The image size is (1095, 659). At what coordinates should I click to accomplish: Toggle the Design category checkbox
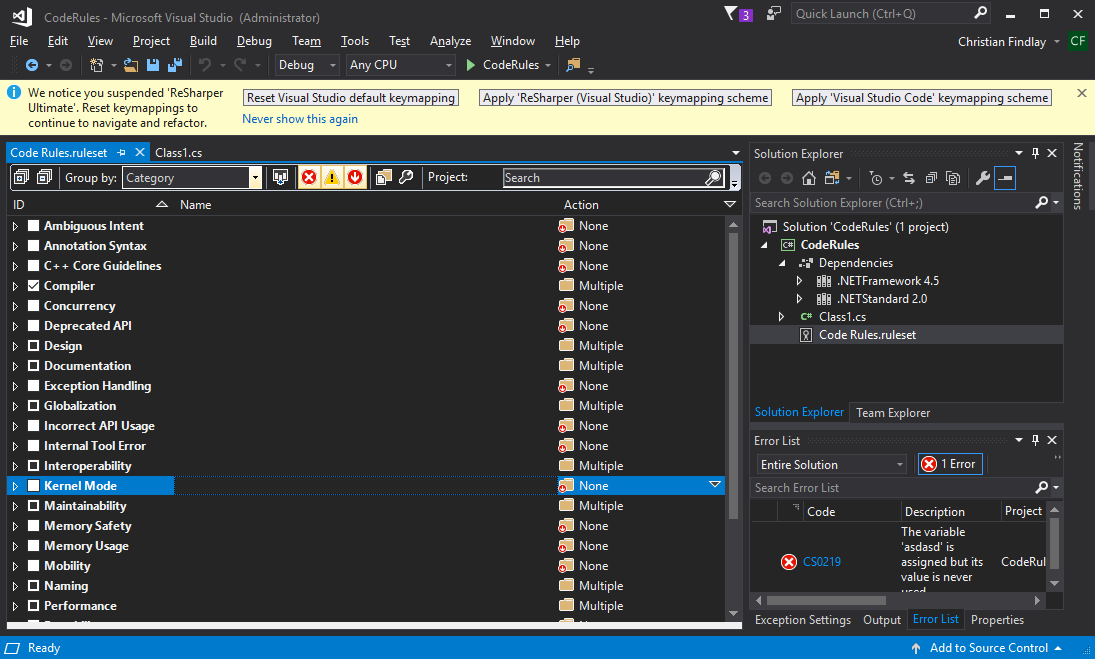click(34, 346)
